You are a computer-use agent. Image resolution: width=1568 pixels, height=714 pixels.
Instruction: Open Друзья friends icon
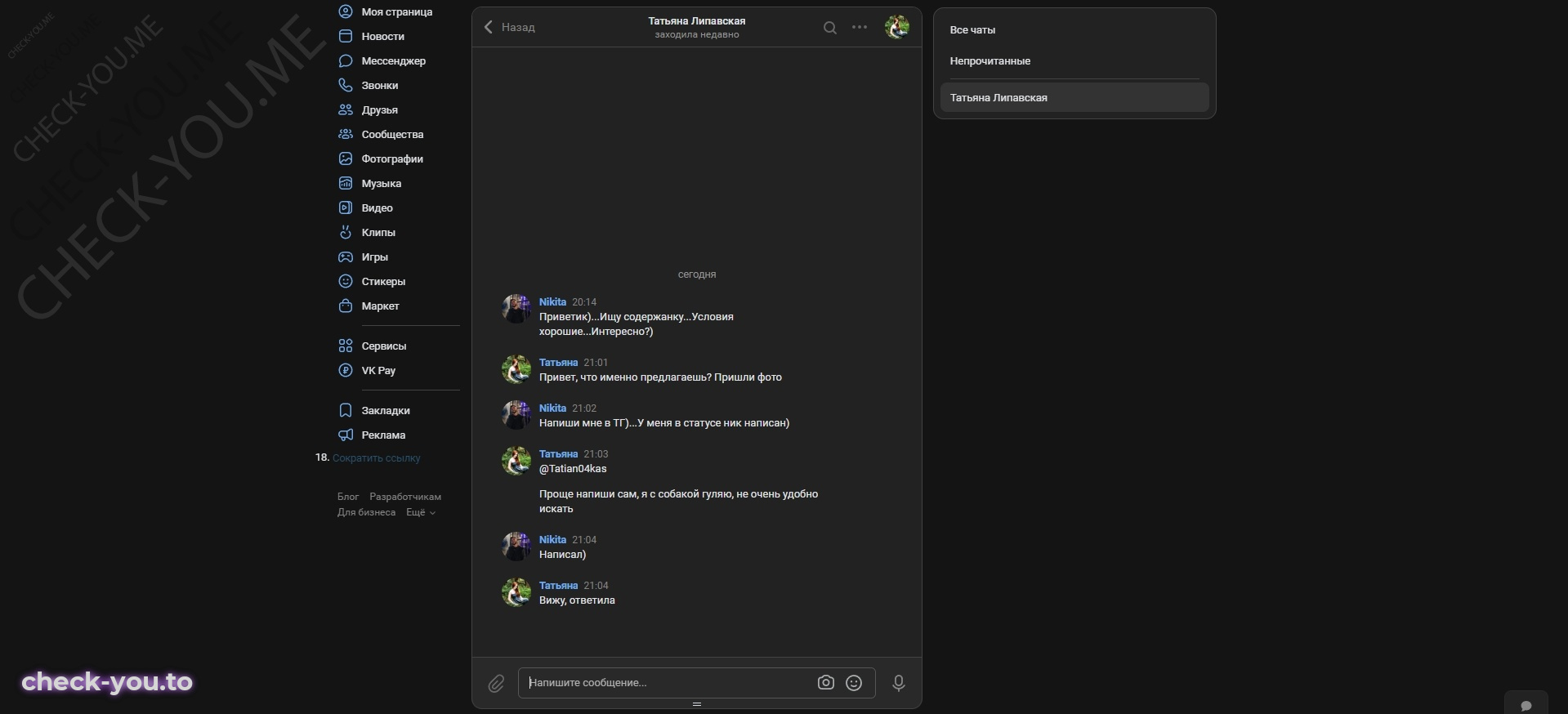[346, 109]
